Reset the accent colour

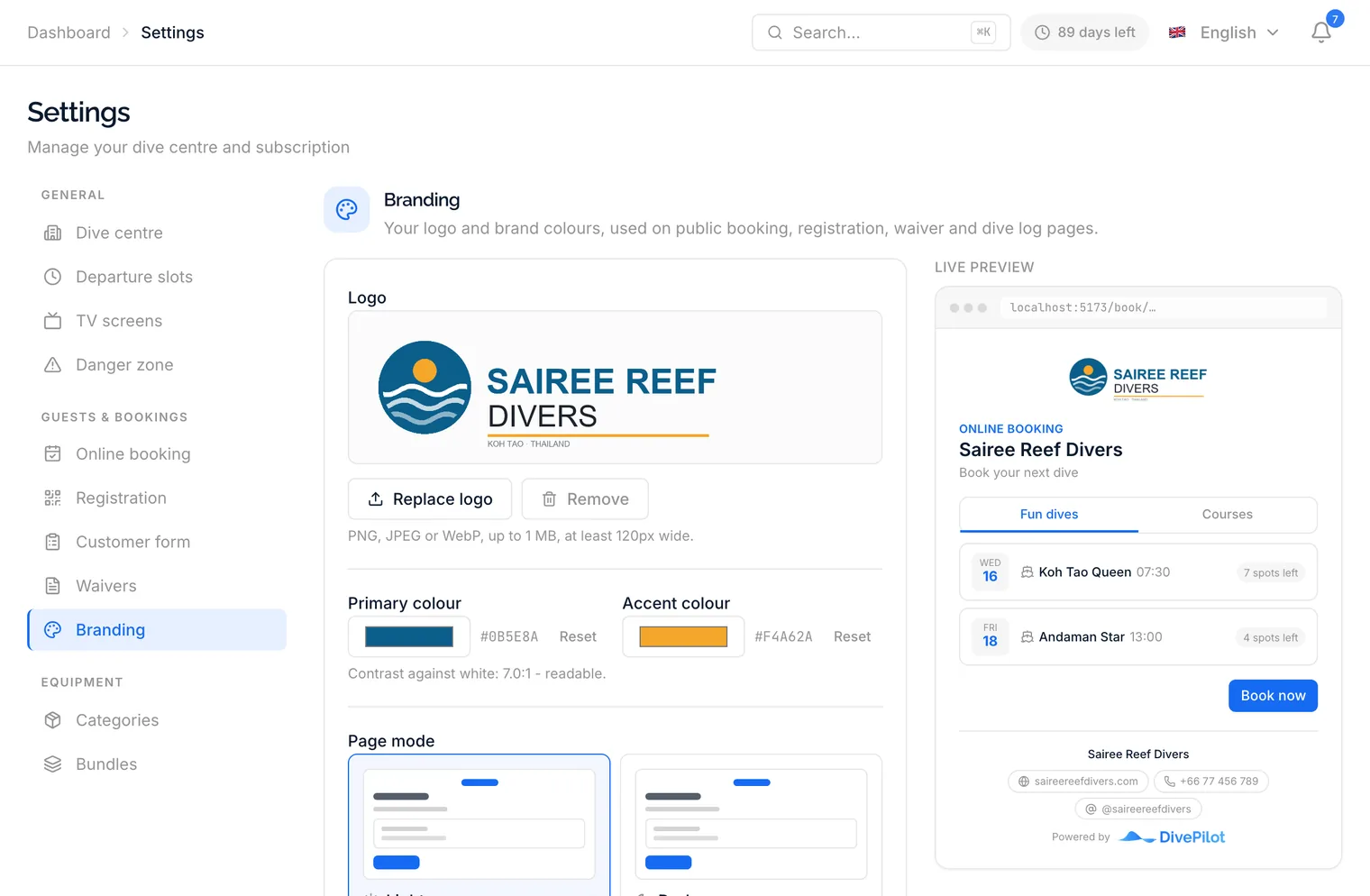[852, 636]
